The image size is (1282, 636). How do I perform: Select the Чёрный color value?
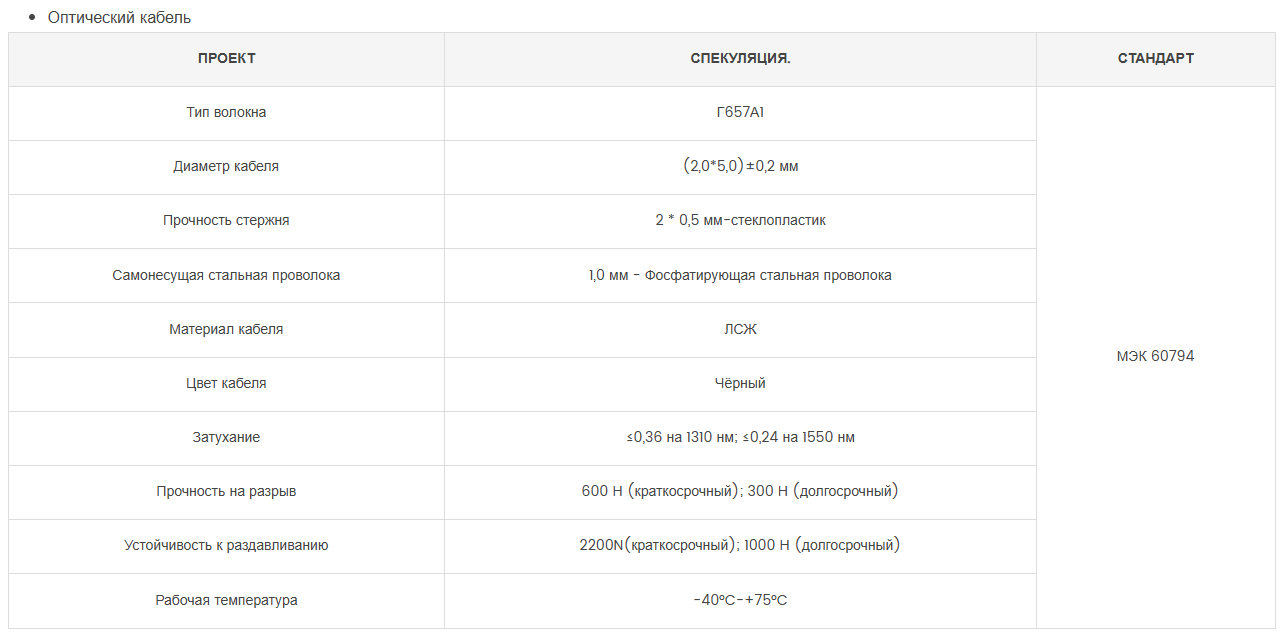(x=740, y=383)
